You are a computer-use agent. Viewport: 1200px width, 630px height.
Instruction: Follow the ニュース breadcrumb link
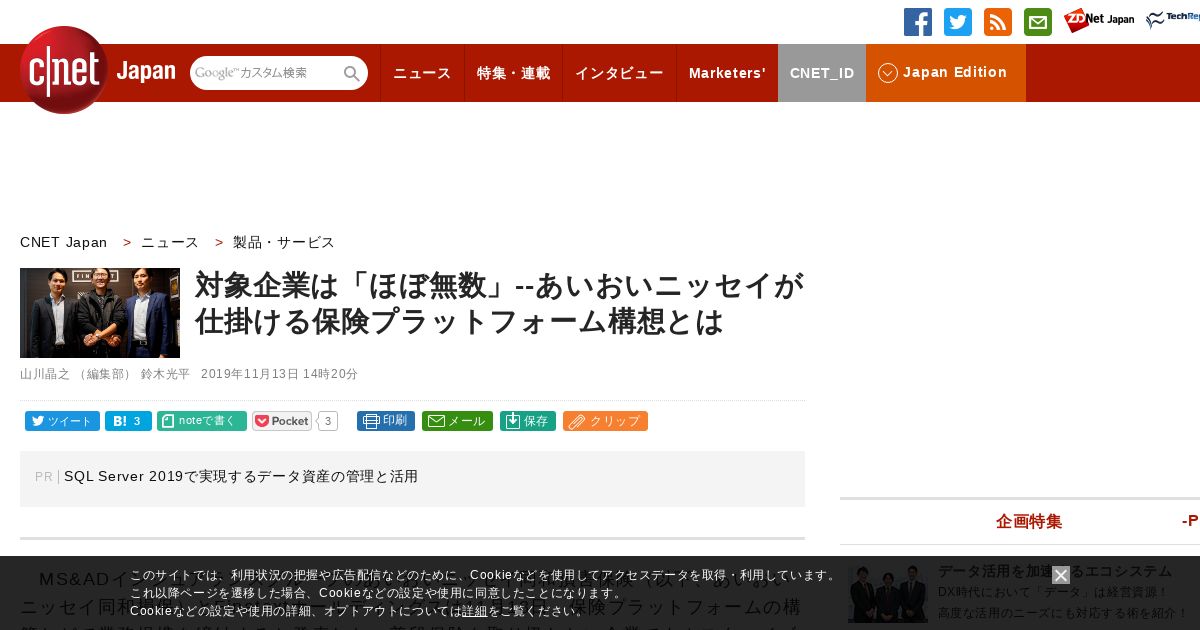point(170,242)
